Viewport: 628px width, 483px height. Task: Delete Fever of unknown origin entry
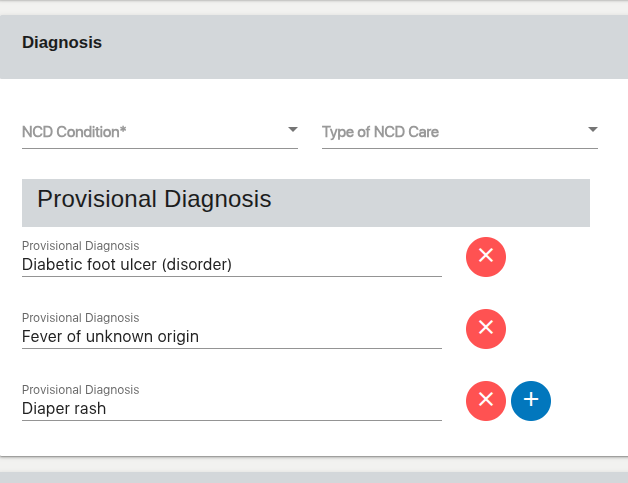click(x=485, y=328)
